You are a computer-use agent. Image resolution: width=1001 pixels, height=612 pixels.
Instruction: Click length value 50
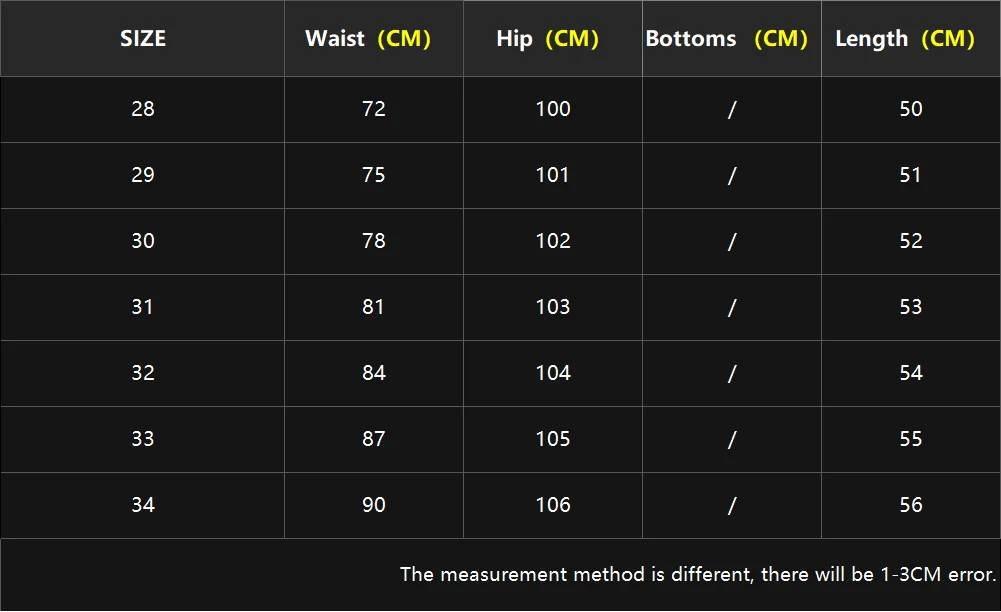click(x=911, y=109)
